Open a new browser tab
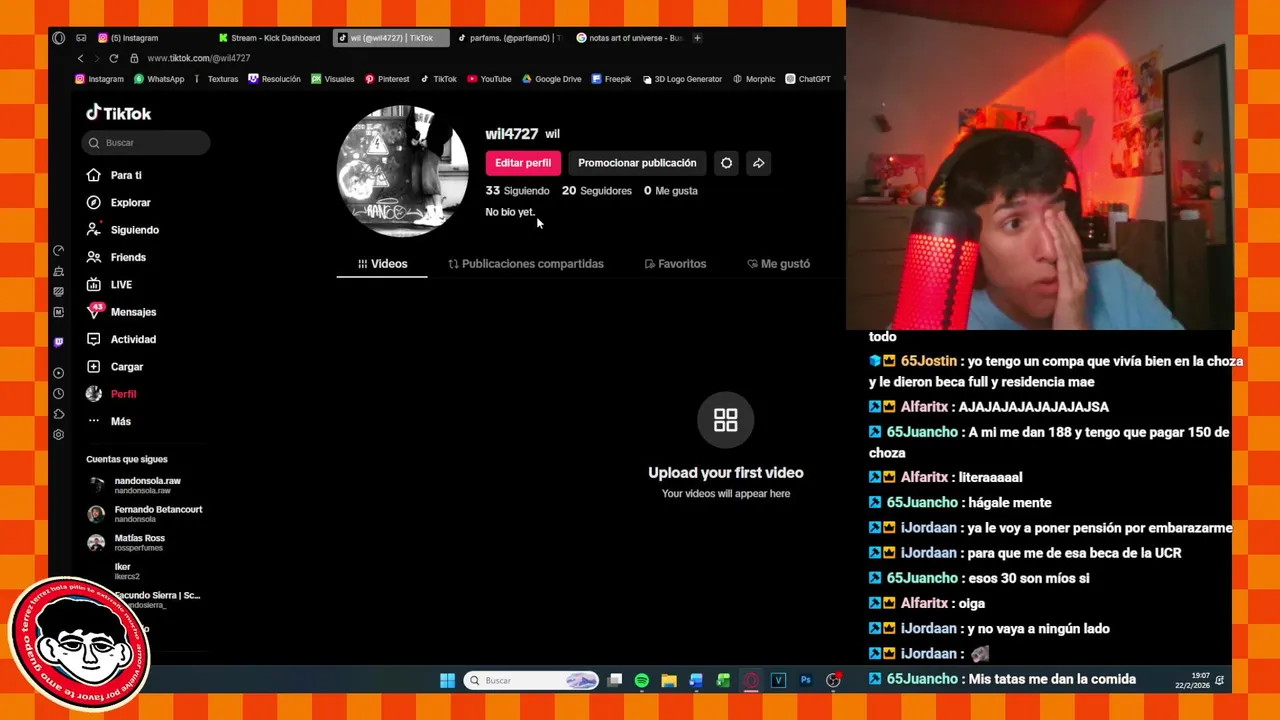 point(697,38)
